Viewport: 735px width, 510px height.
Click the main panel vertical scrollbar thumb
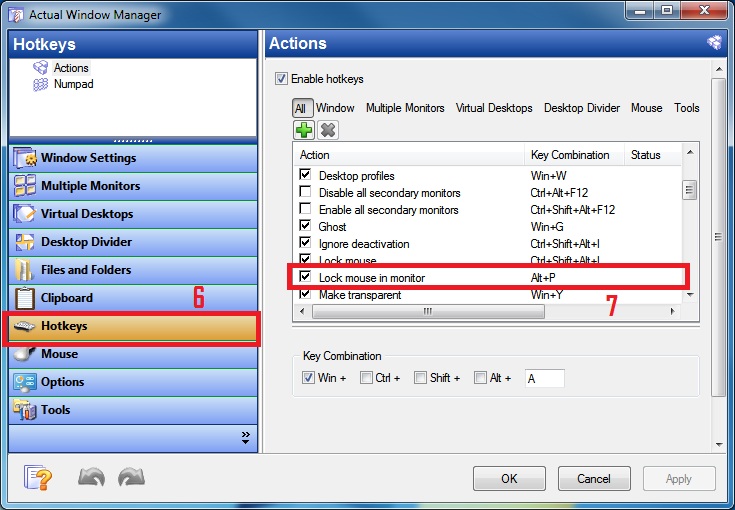coord(718,237)
